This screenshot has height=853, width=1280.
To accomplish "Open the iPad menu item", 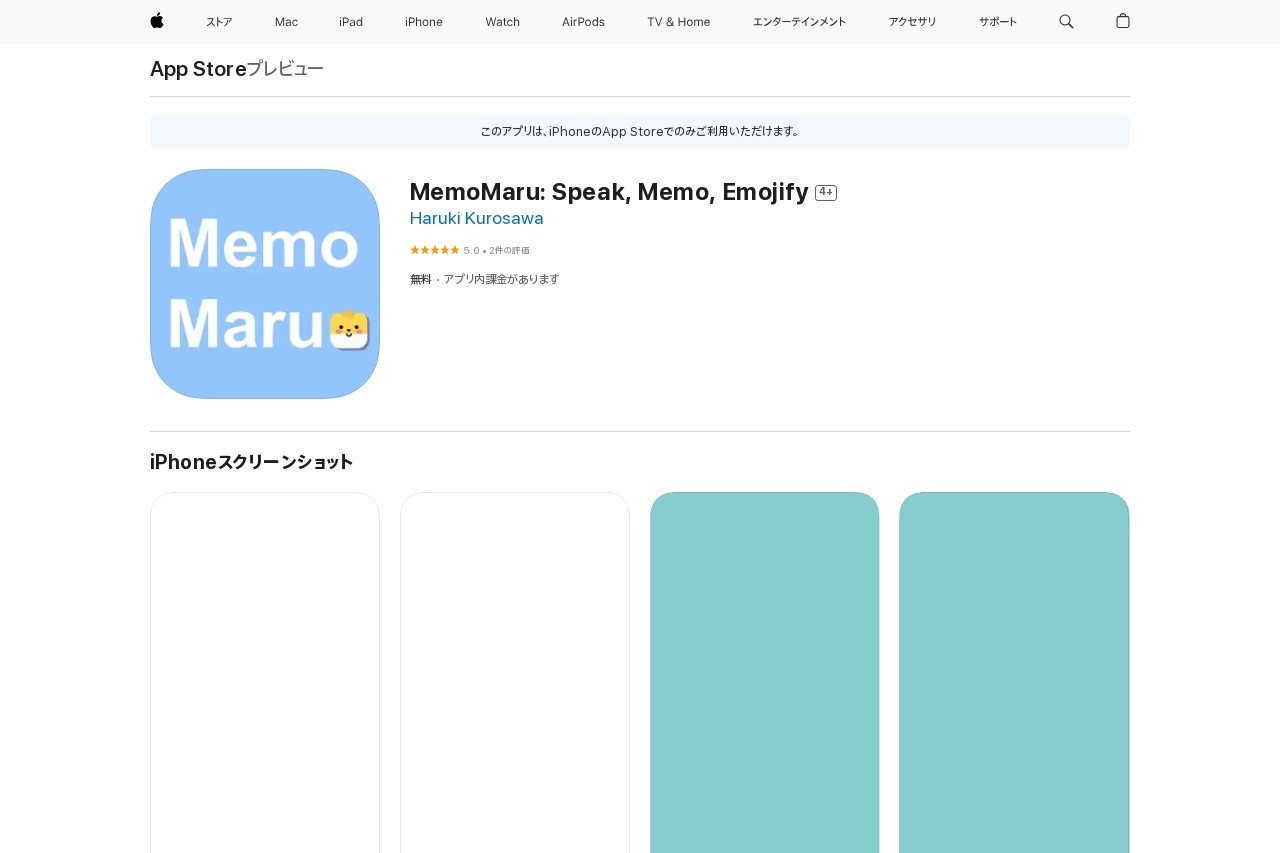I will coord(351,22).
